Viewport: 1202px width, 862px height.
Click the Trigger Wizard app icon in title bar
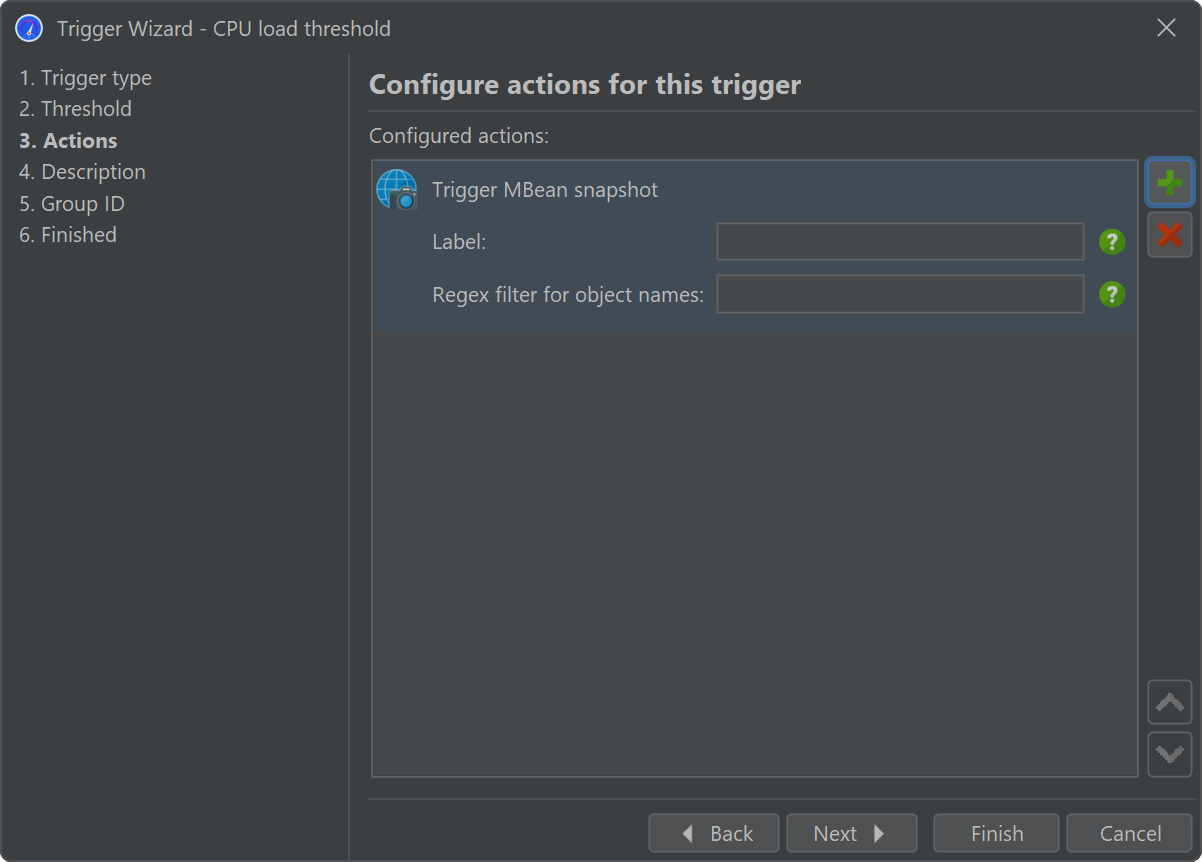tap(29, 28)
